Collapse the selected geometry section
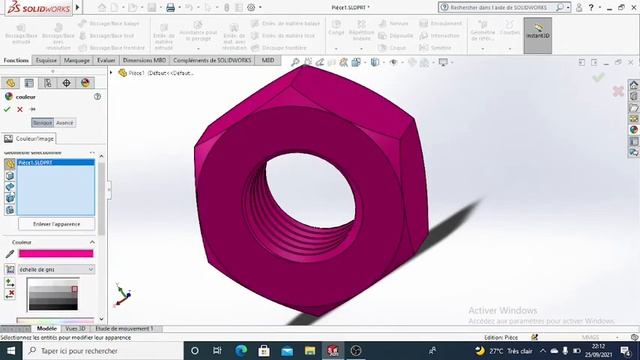The image size is (640, 360). click(92, 153)
